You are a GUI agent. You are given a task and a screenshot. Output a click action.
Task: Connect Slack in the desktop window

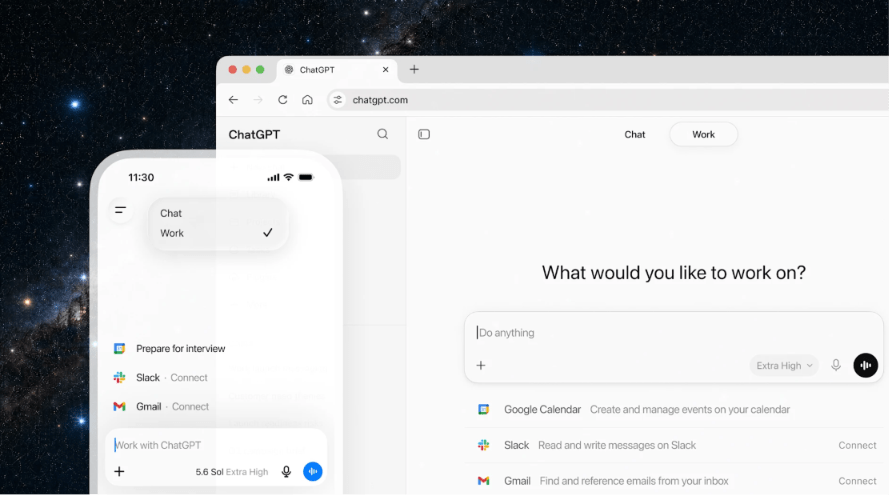pyautogui.click(x=857, y=445)
